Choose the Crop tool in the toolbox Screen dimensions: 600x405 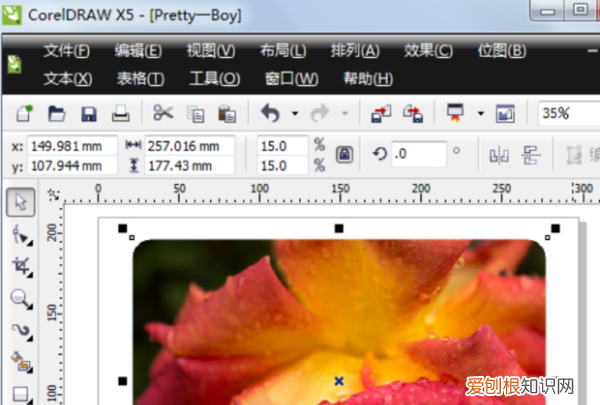(x=20, y=266)
